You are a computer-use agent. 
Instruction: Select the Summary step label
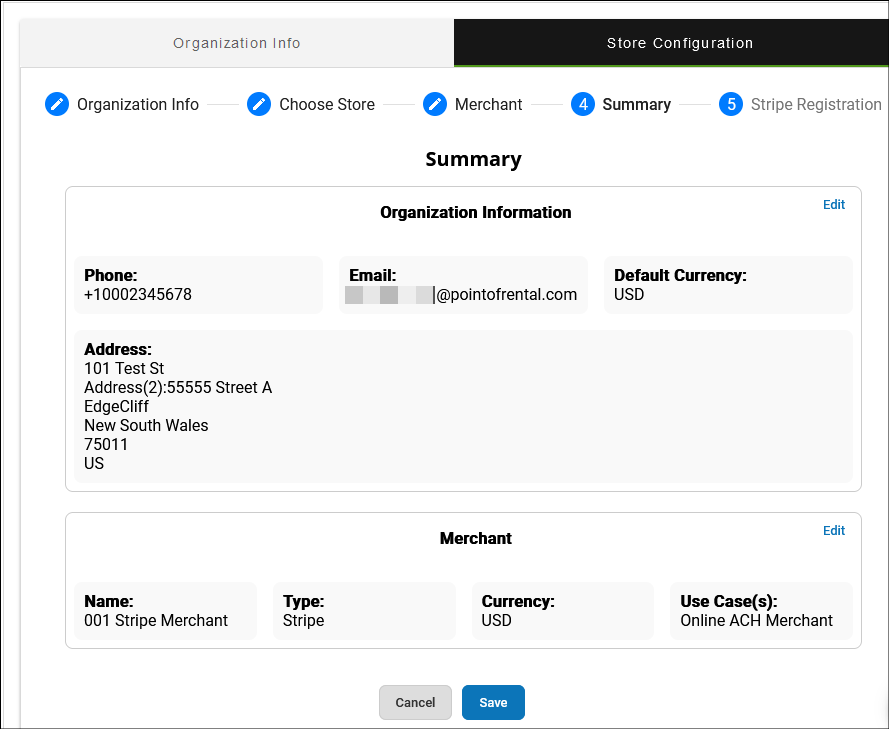(636, 104)
